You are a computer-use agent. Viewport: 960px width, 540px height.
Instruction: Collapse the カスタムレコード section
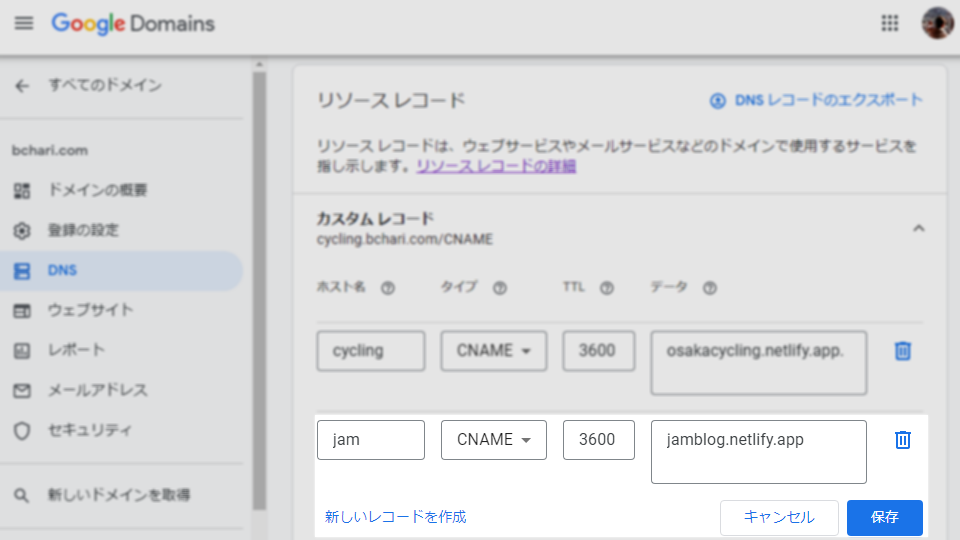[918, 228]
